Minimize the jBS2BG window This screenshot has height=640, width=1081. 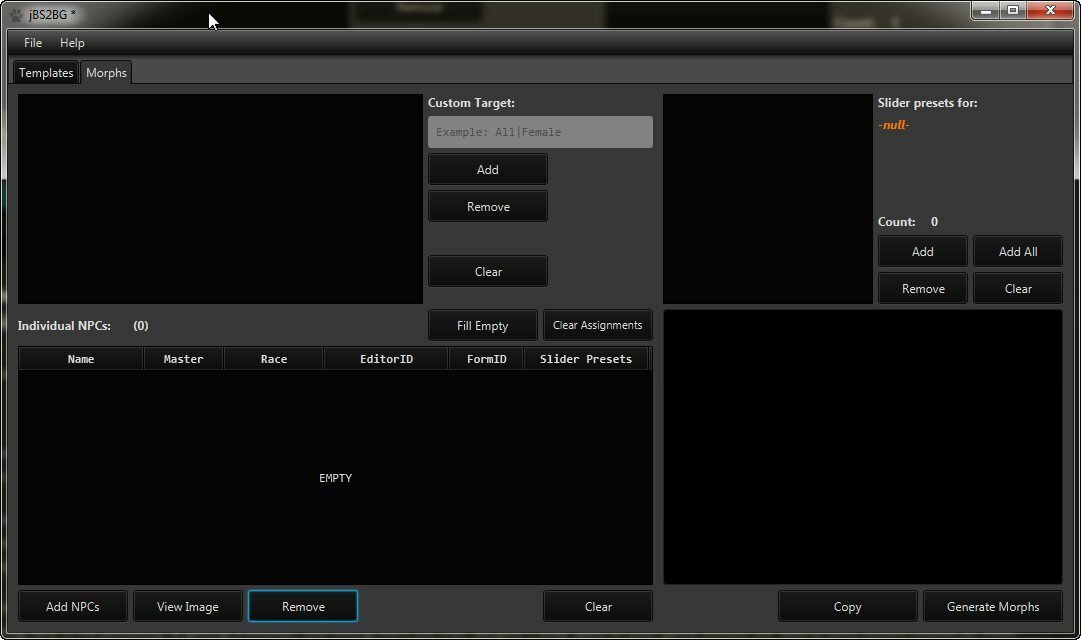click(x=986, y=10)
